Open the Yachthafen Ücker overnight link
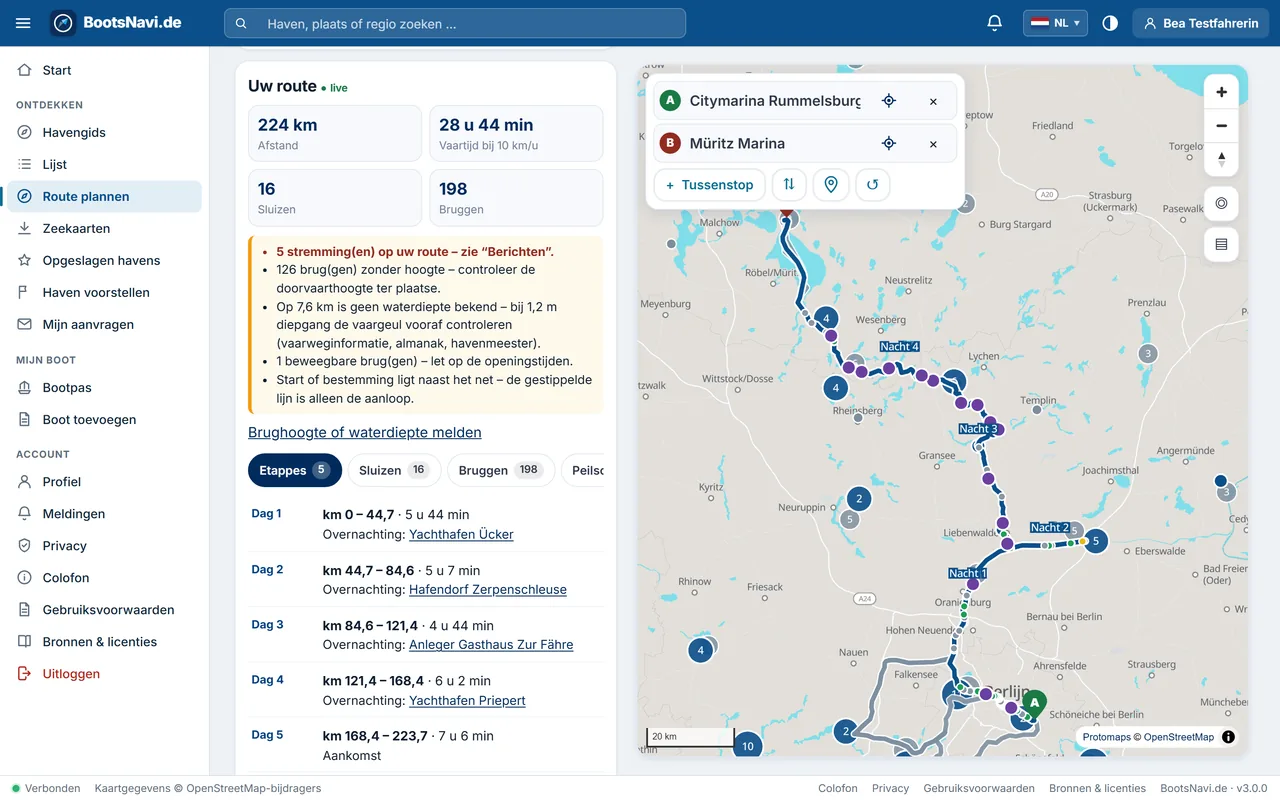Screen dimensions: 1280x800 coord(461,534)
